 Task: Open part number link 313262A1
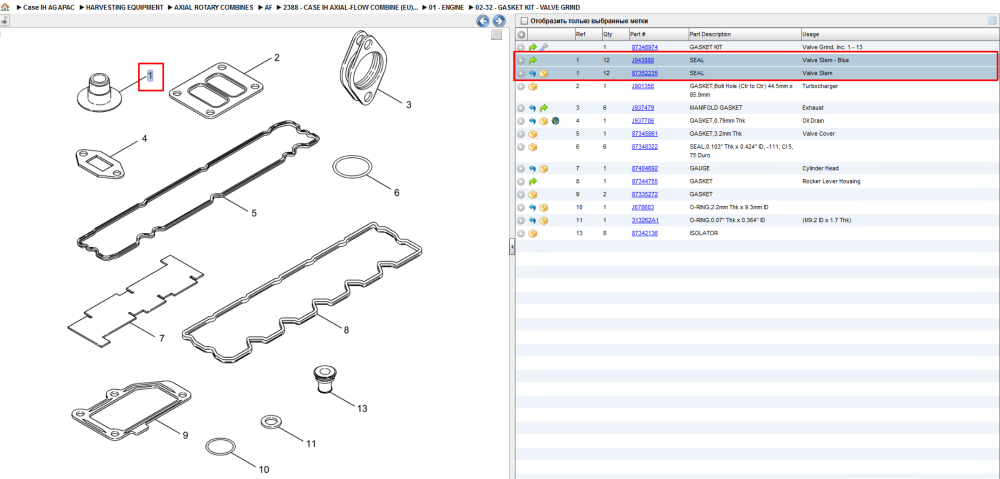pyautogui.click(x=645, y=220)
